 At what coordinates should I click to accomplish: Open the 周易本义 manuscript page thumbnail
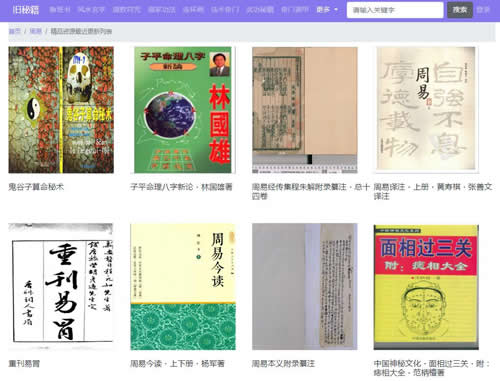click(x=305, y=287)
